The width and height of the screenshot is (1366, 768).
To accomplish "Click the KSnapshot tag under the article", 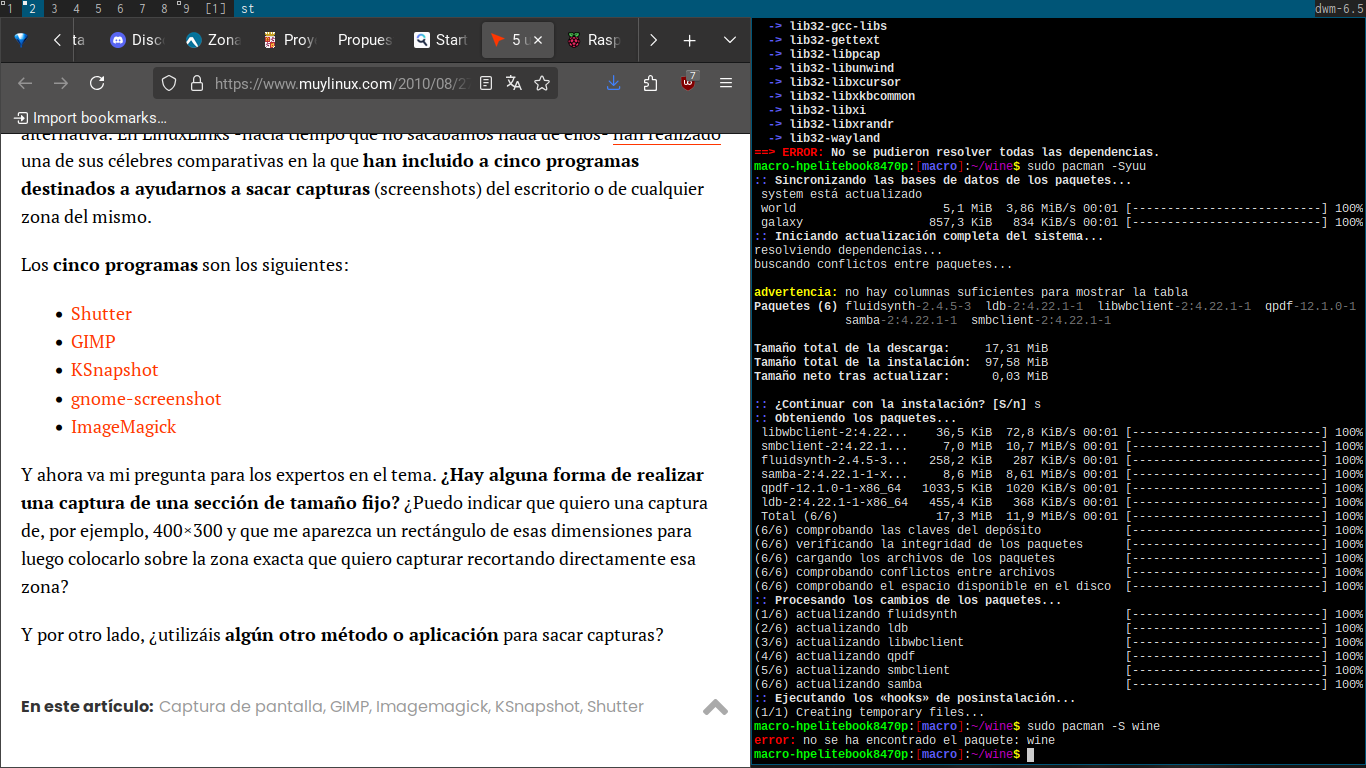I will (538, 706).
